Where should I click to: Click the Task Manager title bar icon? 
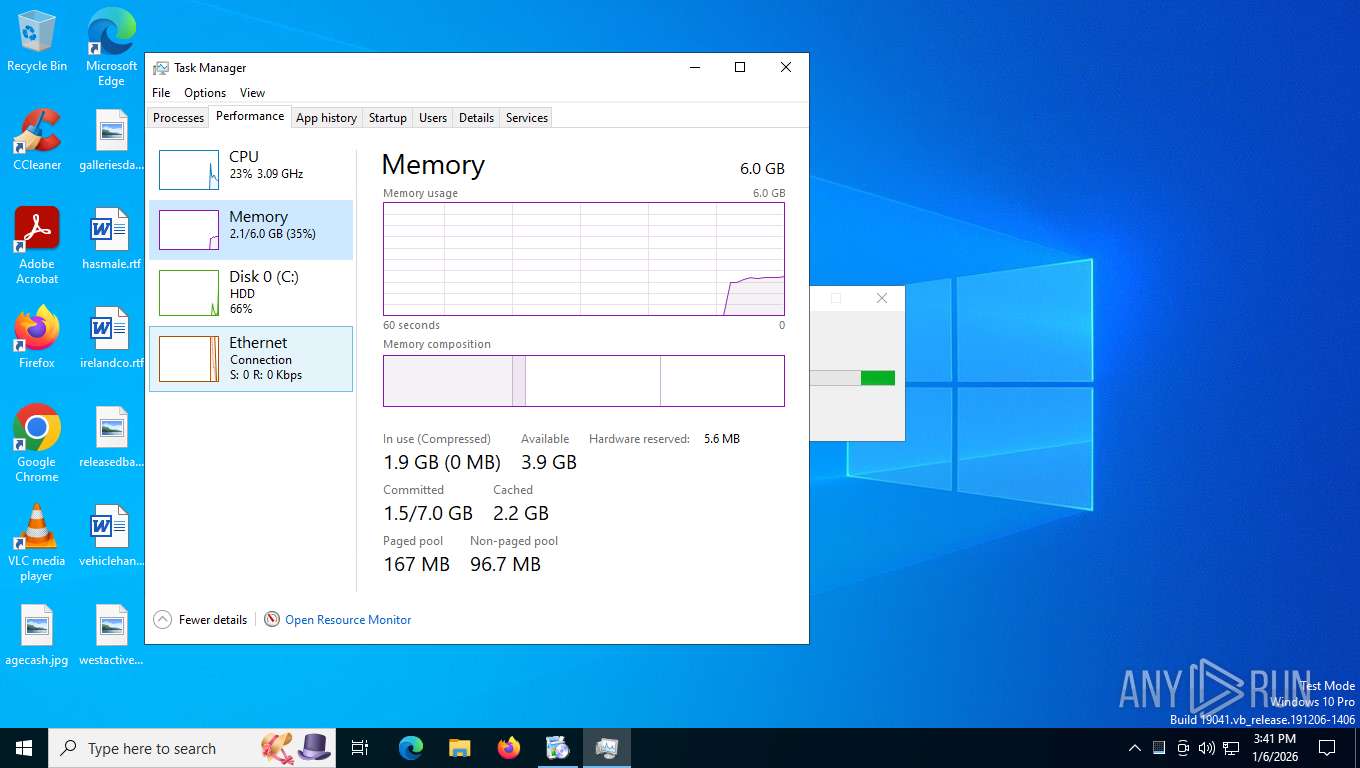(160, 68)
